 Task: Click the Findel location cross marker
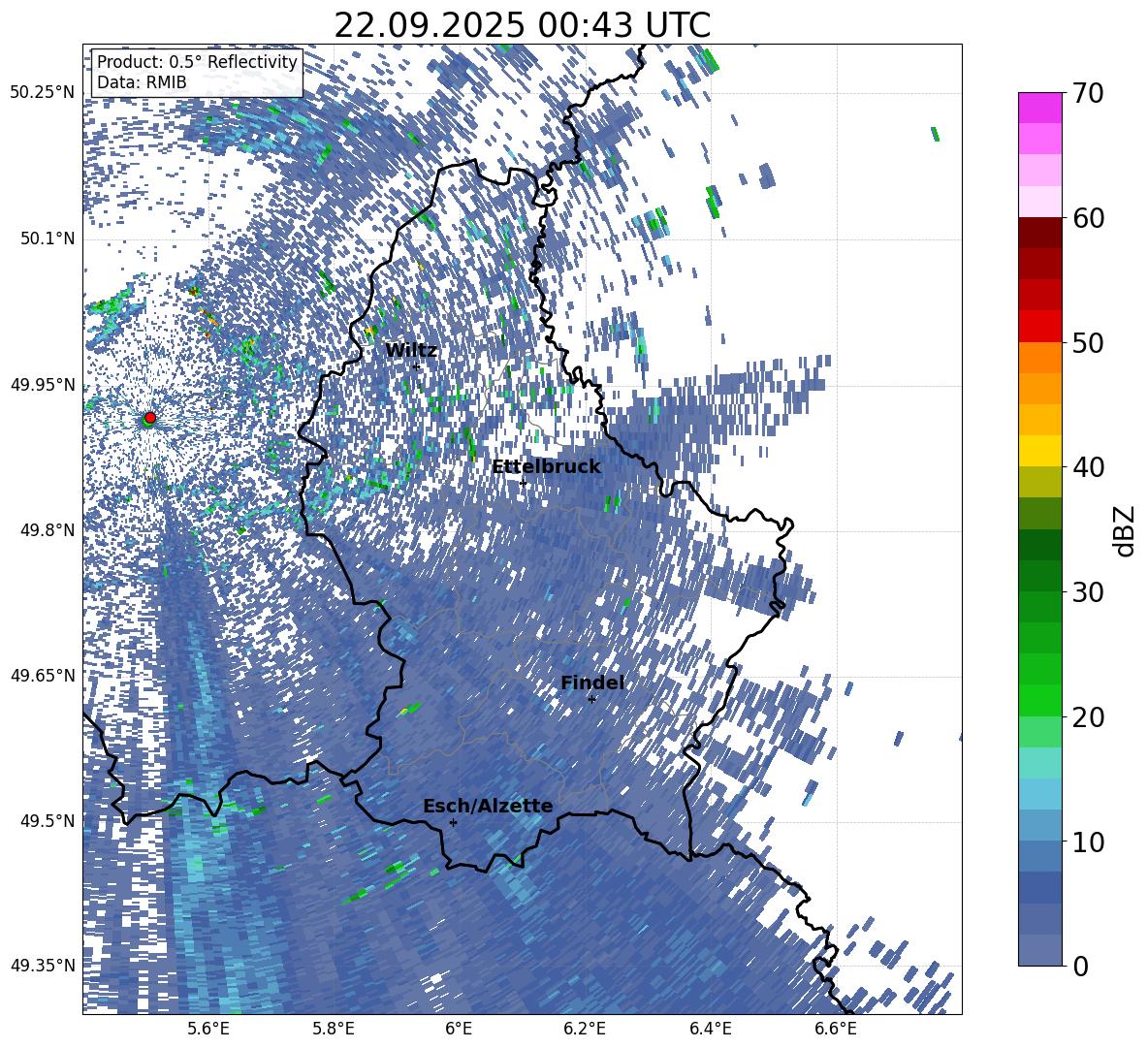591,699
